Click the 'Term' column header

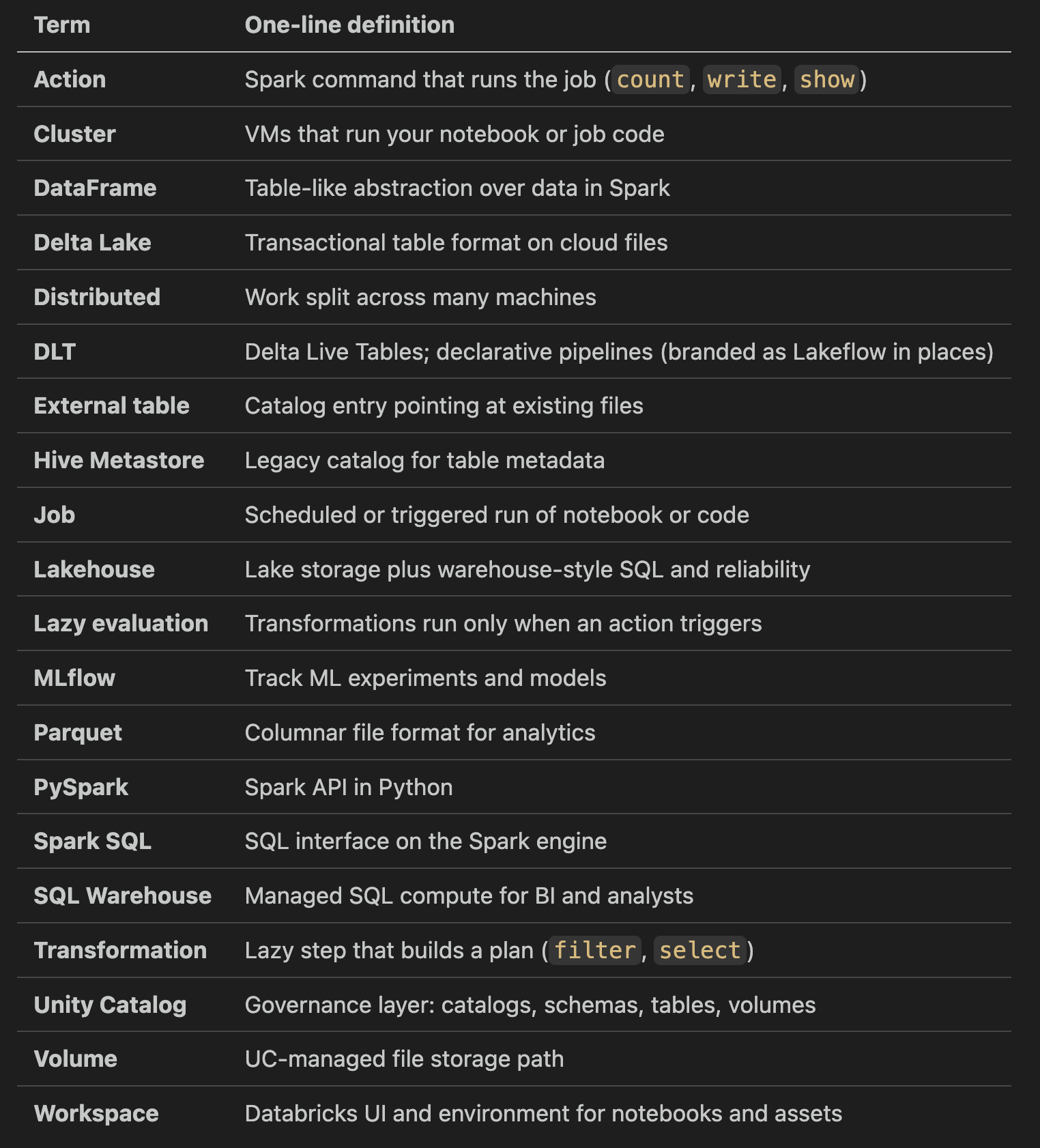(x=62, y=25)
